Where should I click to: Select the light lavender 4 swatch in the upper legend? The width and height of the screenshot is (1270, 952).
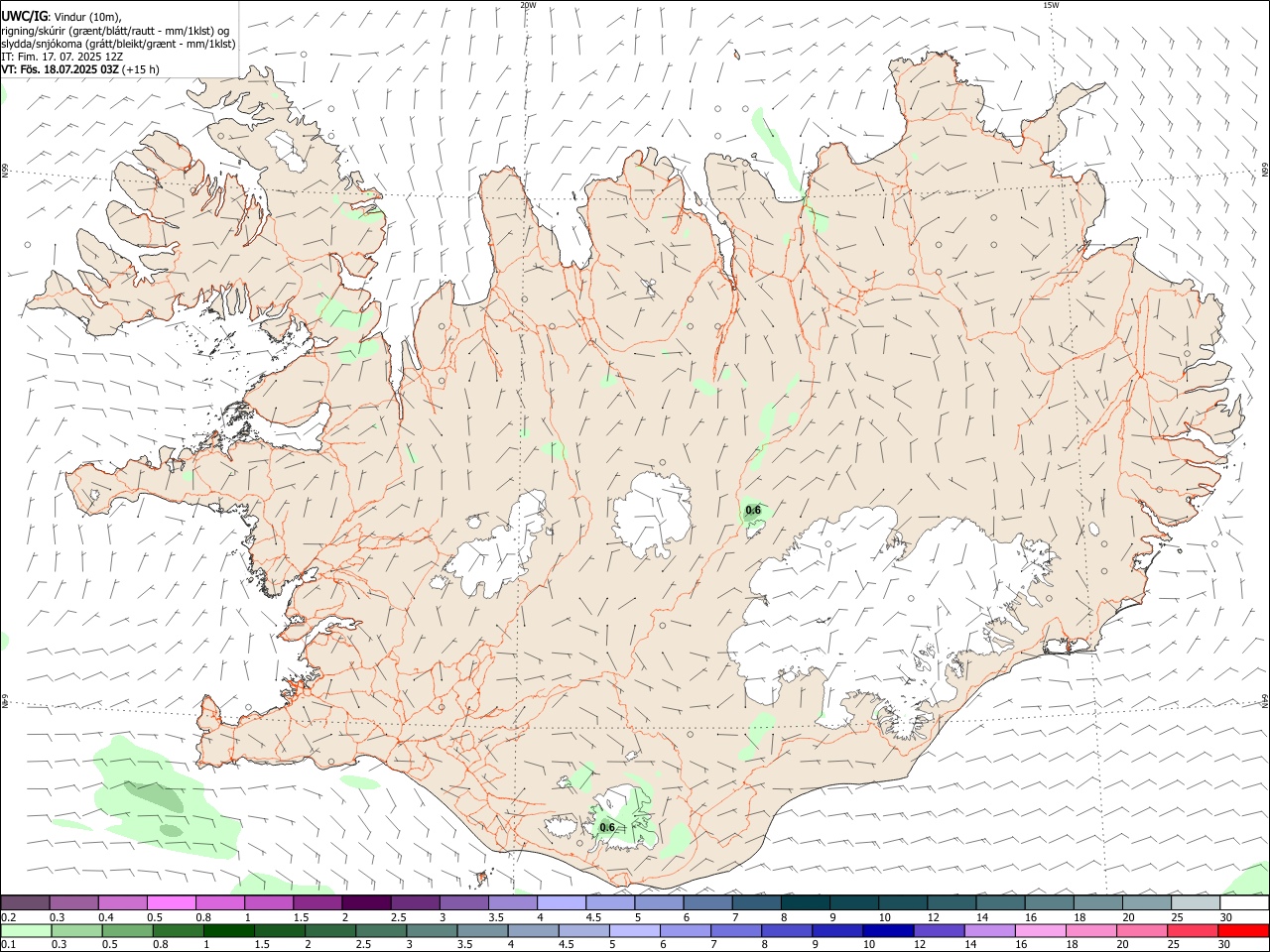point(561,902)
